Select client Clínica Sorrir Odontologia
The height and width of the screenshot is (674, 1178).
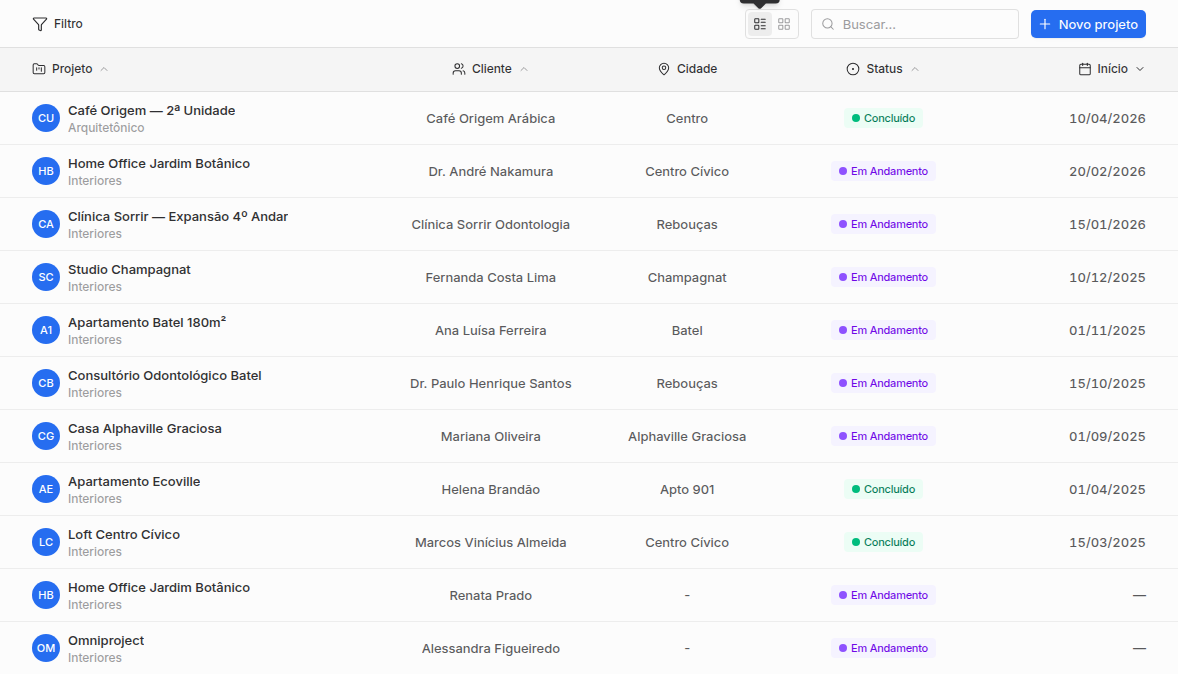pyautogui.click(x=491, y=224)
